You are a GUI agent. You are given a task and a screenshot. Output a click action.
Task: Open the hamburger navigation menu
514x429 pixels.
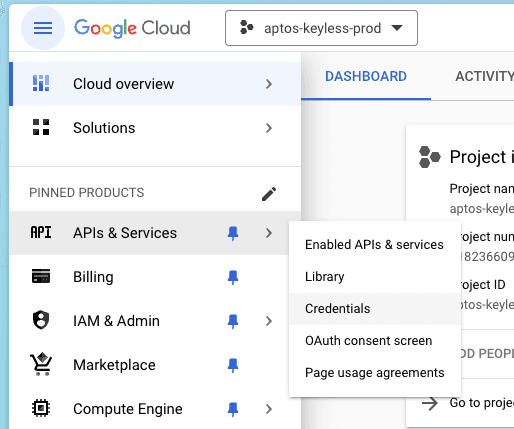click(x=43, y=28)
